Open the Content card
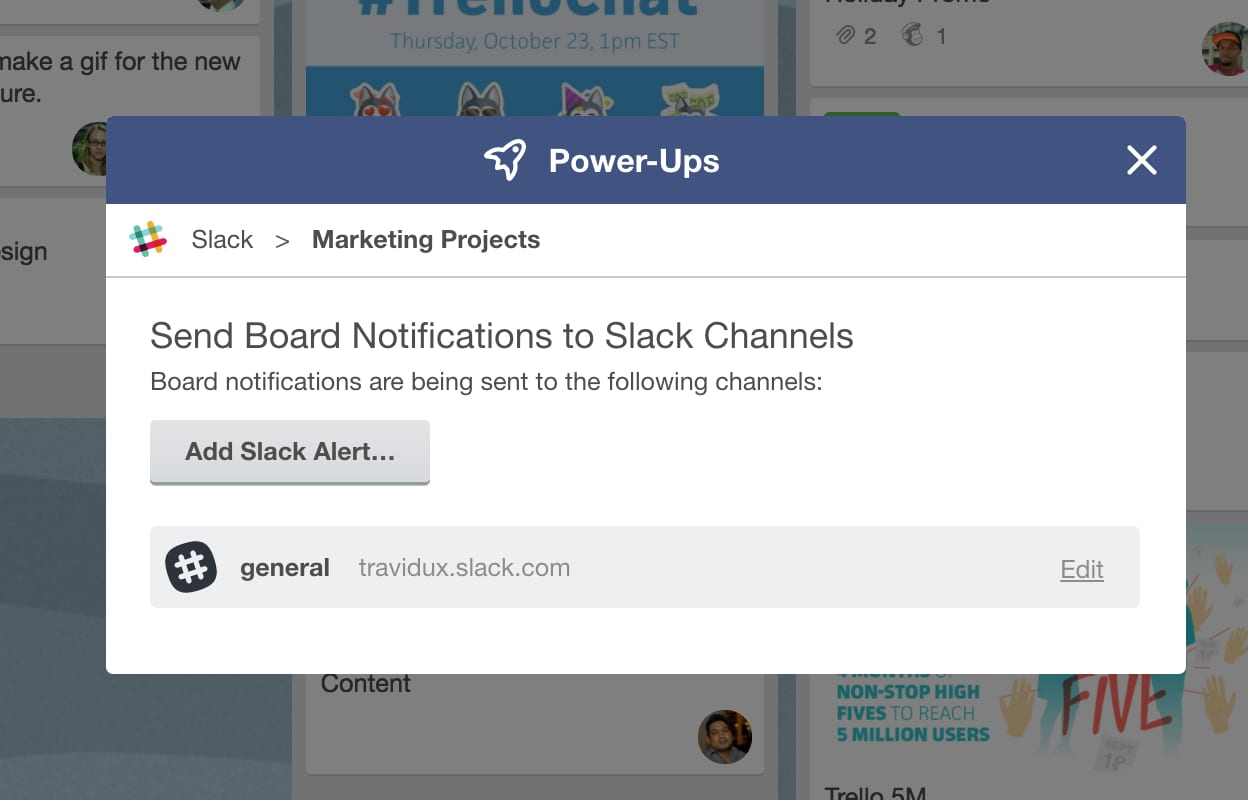The height and width of the screenshot is (800, 1248). 366,685
